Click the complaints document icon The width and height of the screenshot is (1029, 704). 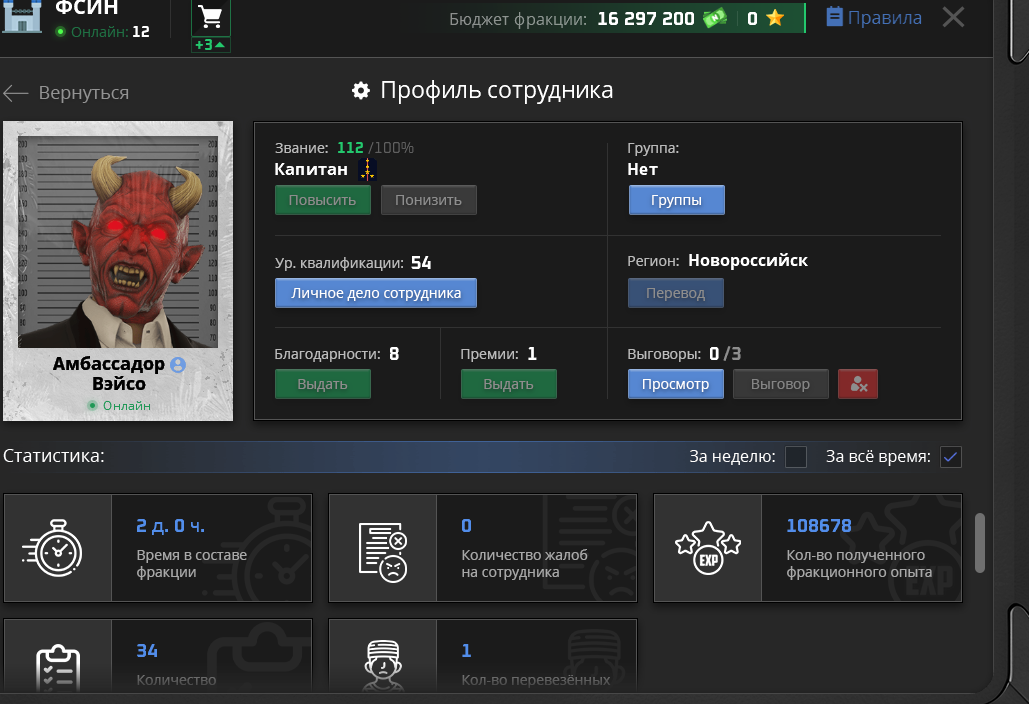pos(383,551)
